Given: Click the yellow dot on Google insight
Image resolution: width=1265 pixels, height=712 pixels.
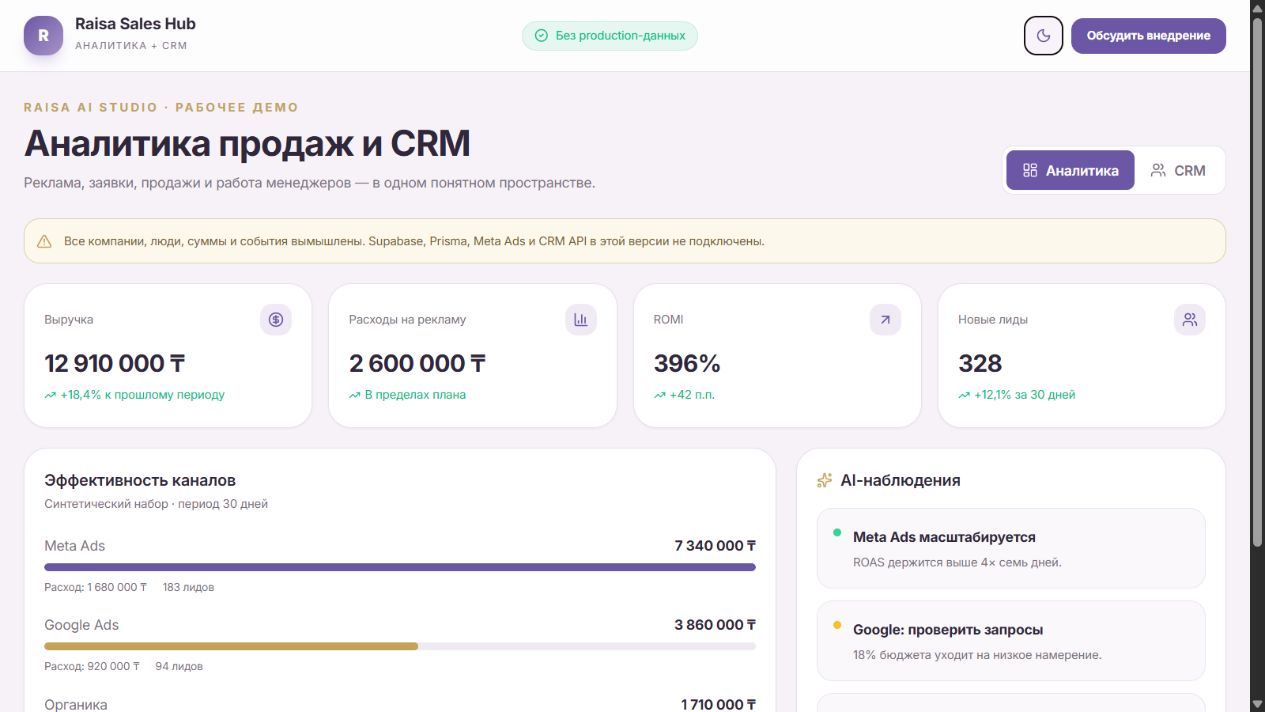Looking at the screenshot, I should pyautogui.click(x=837, y=626).
